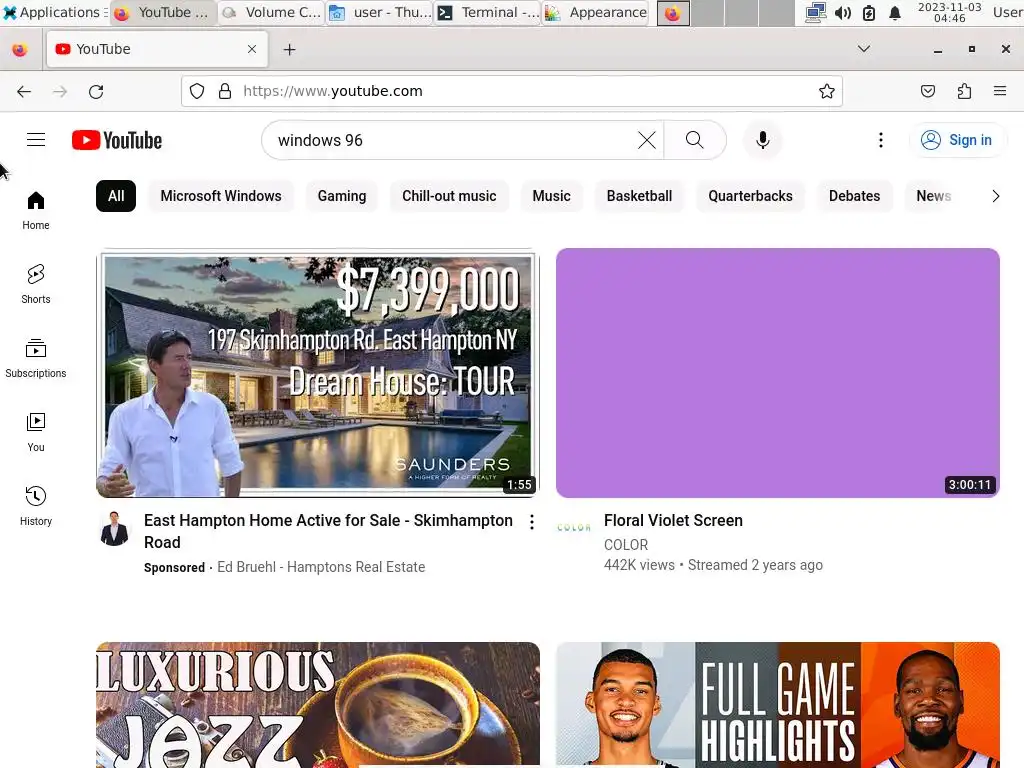Open the Luxurious Jazz video thumbnail
Image resolution: width=1024 pixels, height=768 pixels.
[x=317, y=705]
